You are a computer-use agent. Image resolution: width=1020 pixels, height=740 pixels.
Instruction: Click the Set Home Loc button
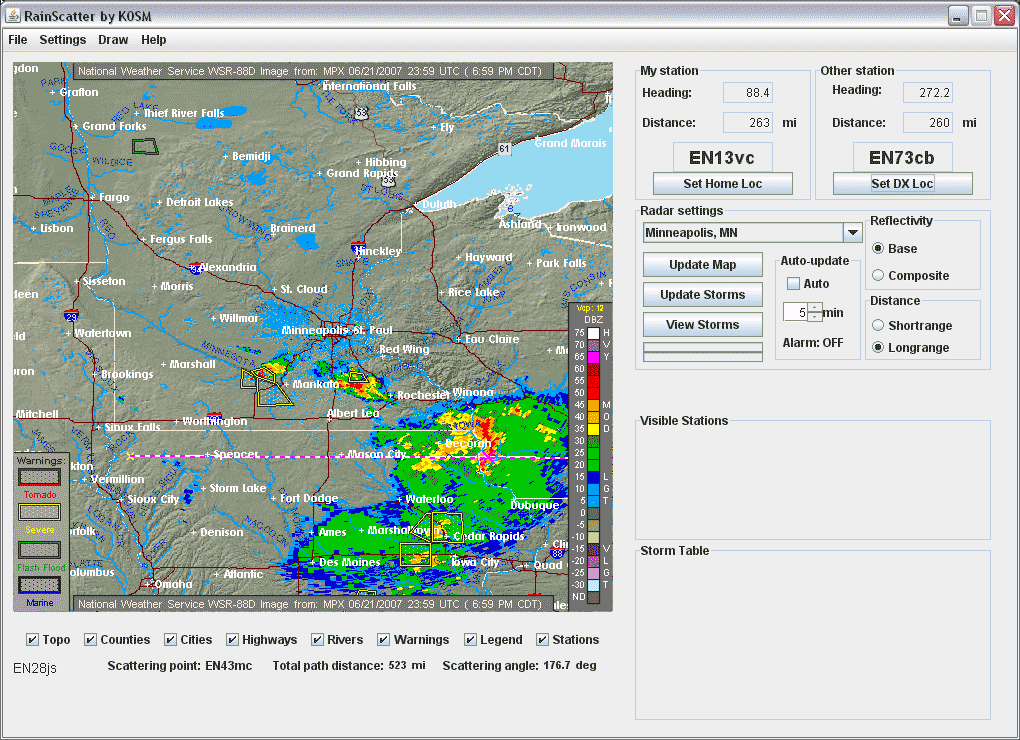tap(722, 184)
